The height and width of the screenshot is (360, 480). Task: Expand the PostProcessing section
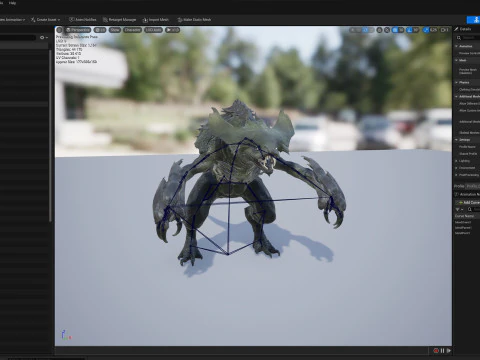[457, 175]
